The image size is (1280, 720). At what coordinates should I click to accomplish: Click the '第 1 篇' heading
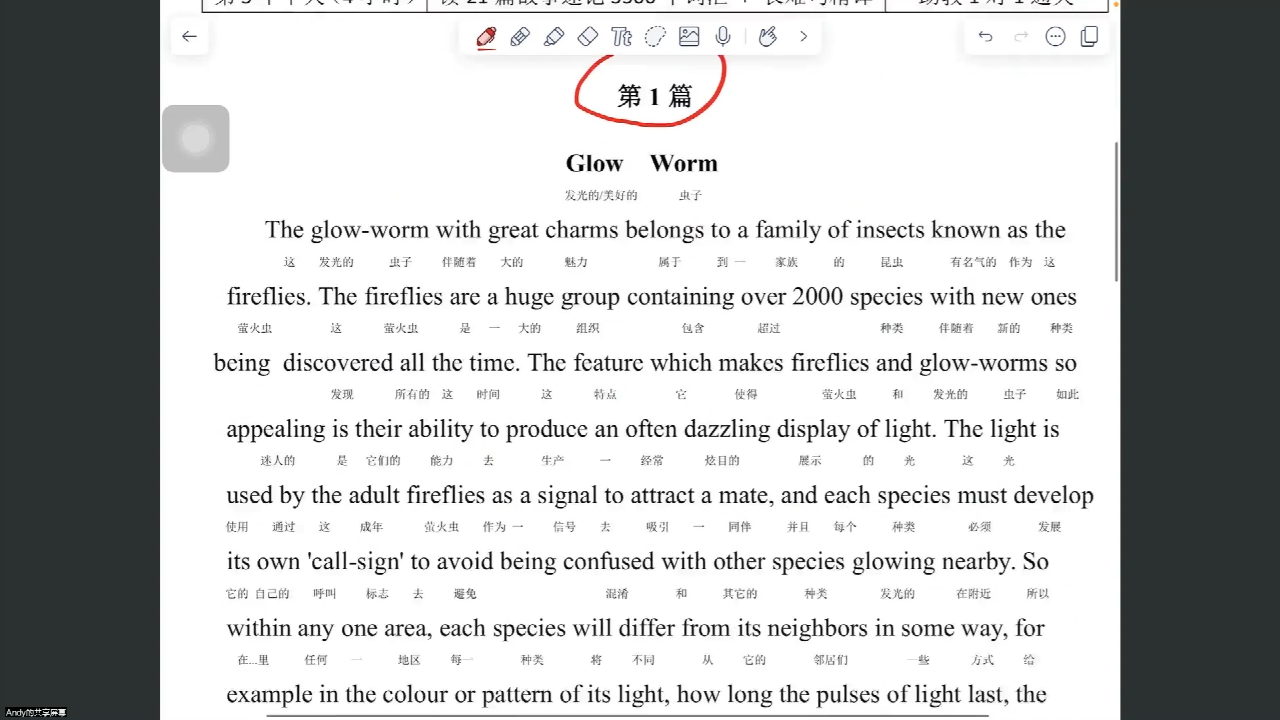(x=655, y=96)
